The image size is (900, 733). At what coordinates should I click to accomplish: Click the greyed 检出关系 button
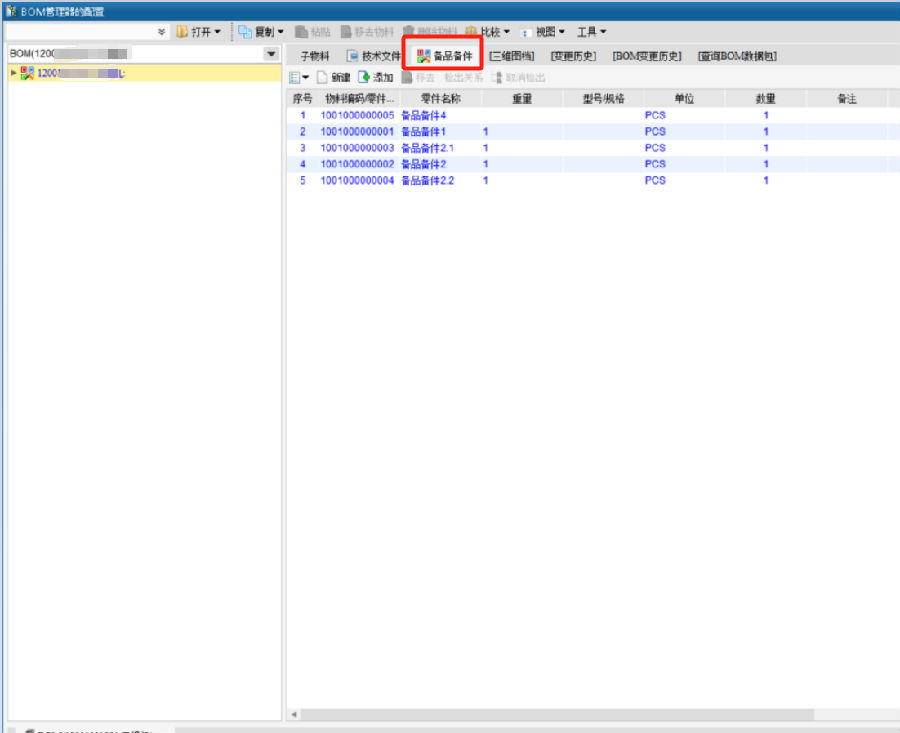(x=463, y=77)
